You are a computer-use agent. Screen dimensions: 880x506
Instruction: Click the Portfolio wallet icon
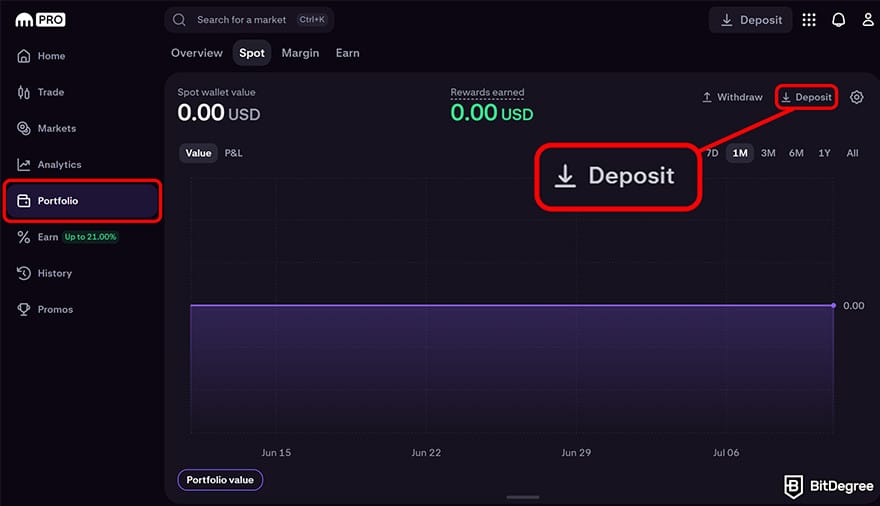point(24,201)
